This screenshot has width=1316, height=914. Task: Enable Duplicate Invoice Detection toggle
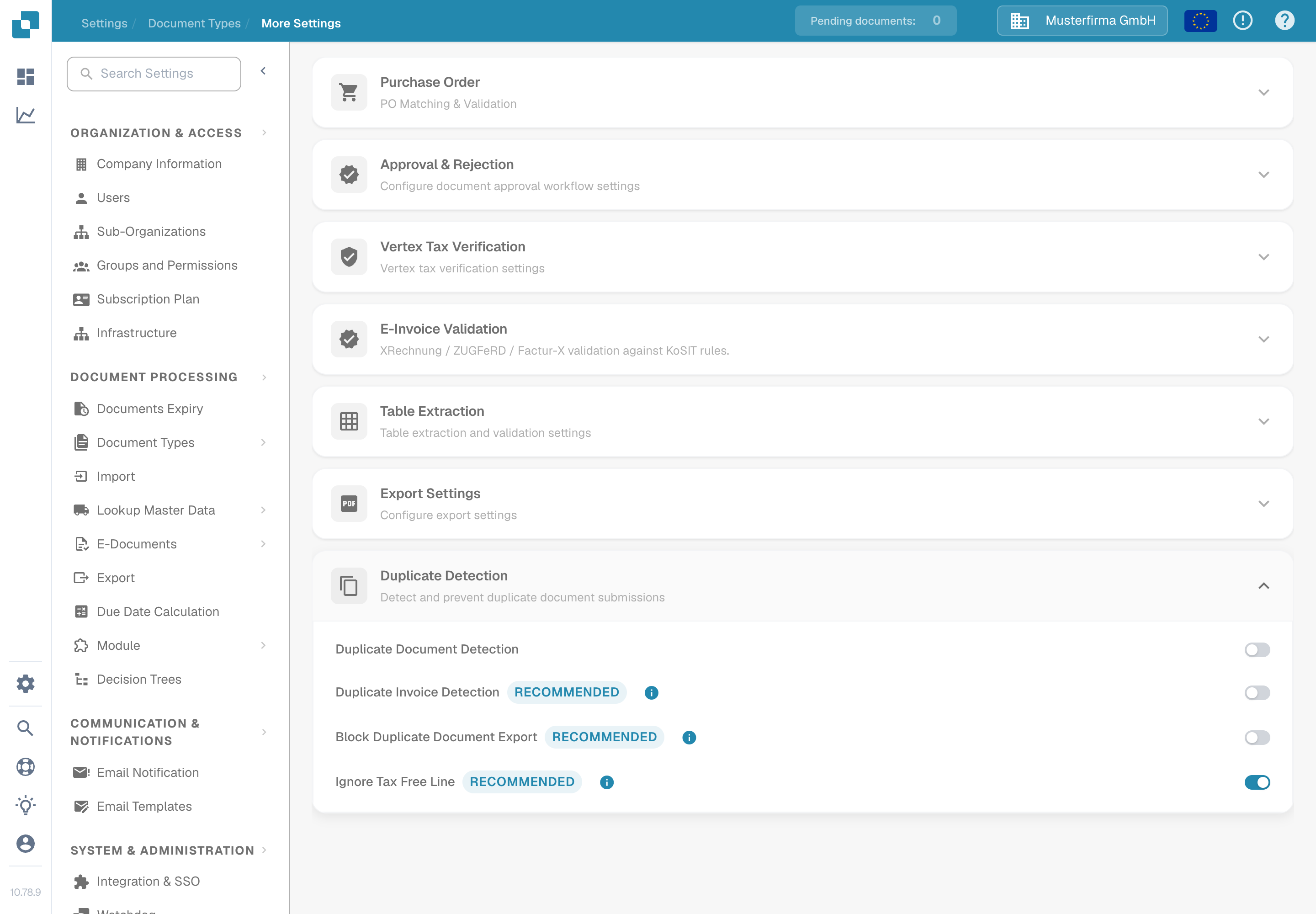pos(1257,692)
